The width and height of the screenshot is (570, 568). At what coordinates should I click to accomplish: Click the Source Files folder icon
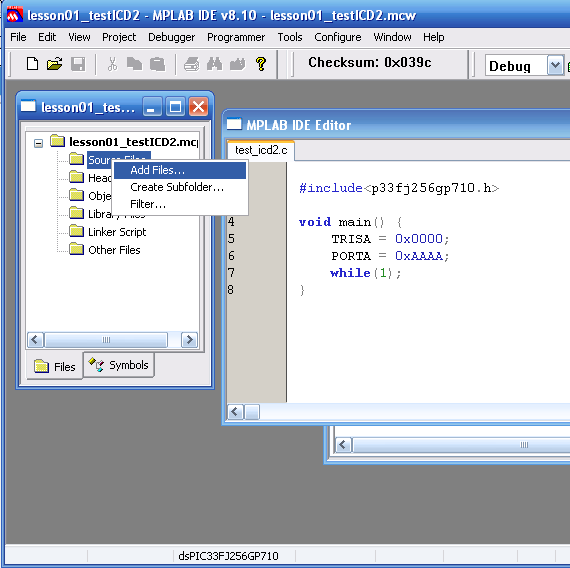click(x=76, y=159)
